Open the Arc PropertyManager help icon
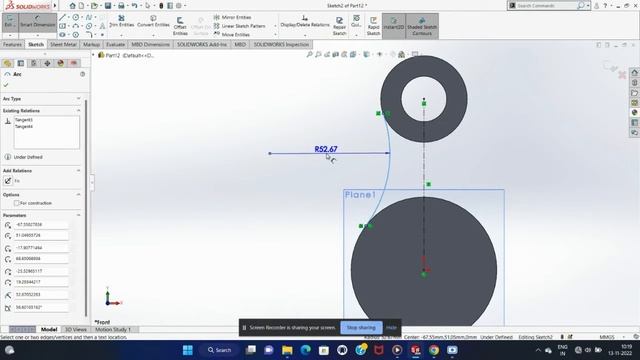 pyautogui.click(x=82, y=74)
